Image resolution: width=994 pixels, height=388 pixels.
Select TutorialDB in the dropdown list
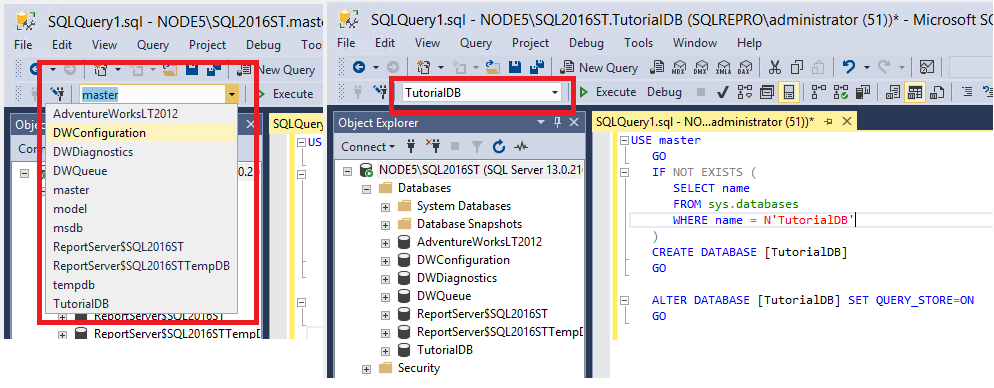(142, 304)
